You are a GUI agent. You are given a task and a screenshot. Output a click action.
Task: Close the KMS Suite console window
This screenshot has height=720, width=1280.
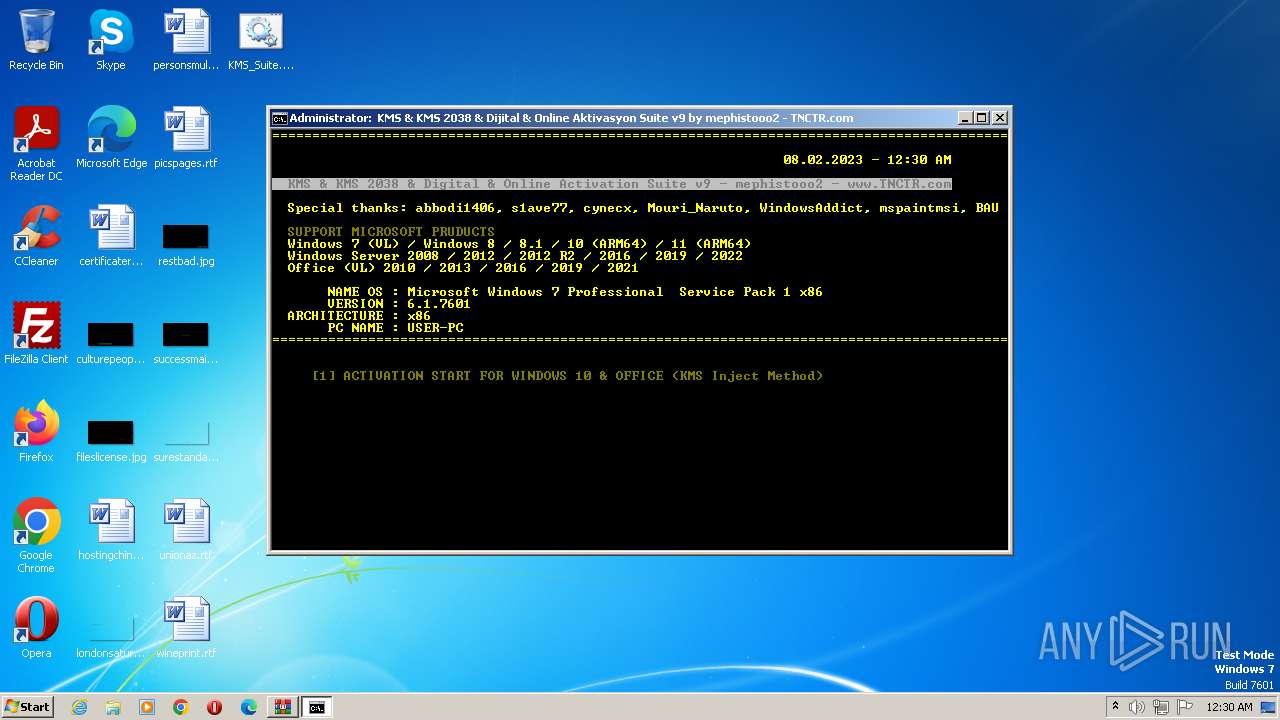pos(999,118)
